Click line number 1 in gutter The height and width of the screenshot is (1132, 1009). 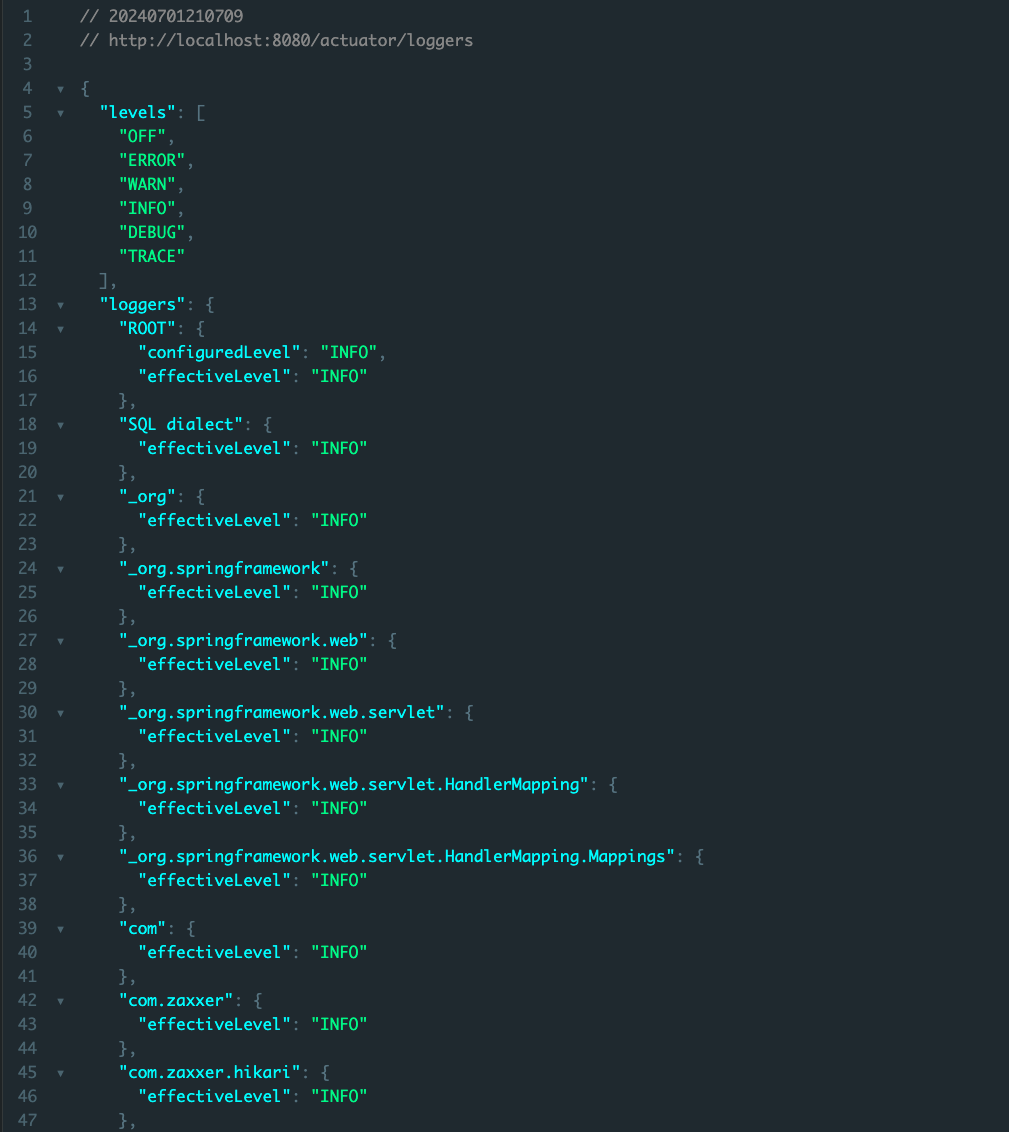(27, 16)
